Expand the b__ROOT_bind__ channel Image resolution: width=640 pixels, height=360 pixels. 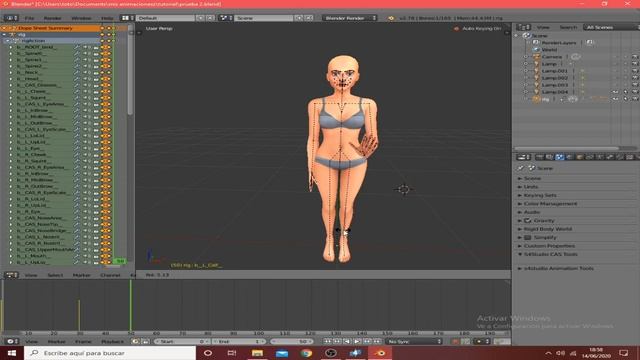click(x=11, y=47)
